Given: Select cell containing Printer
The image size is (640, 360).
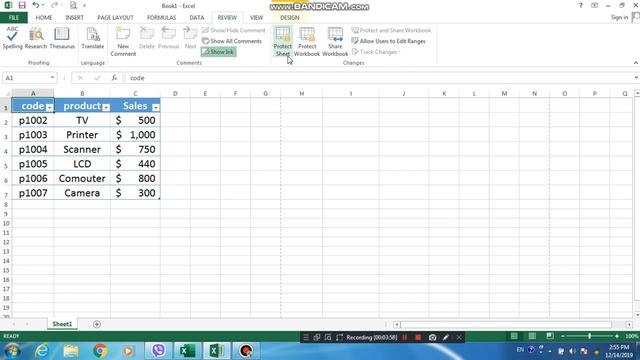Looking at the screenshot, I should click(82, 135).
